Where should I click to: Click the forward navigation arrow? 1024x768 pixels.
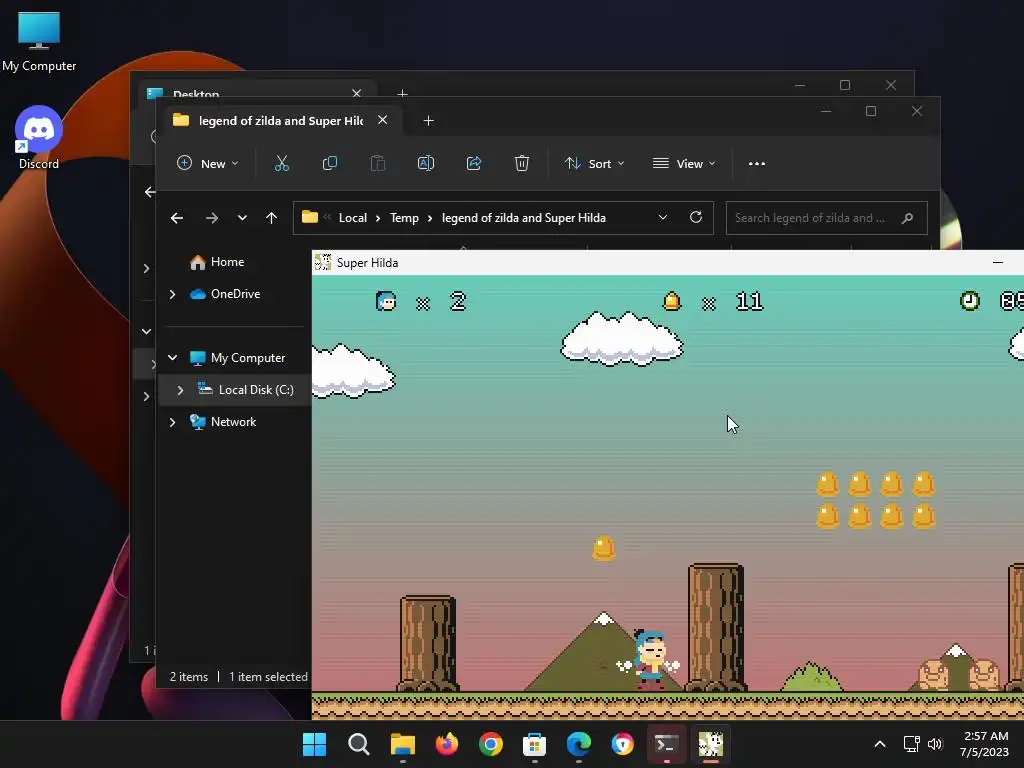[211, 218]
